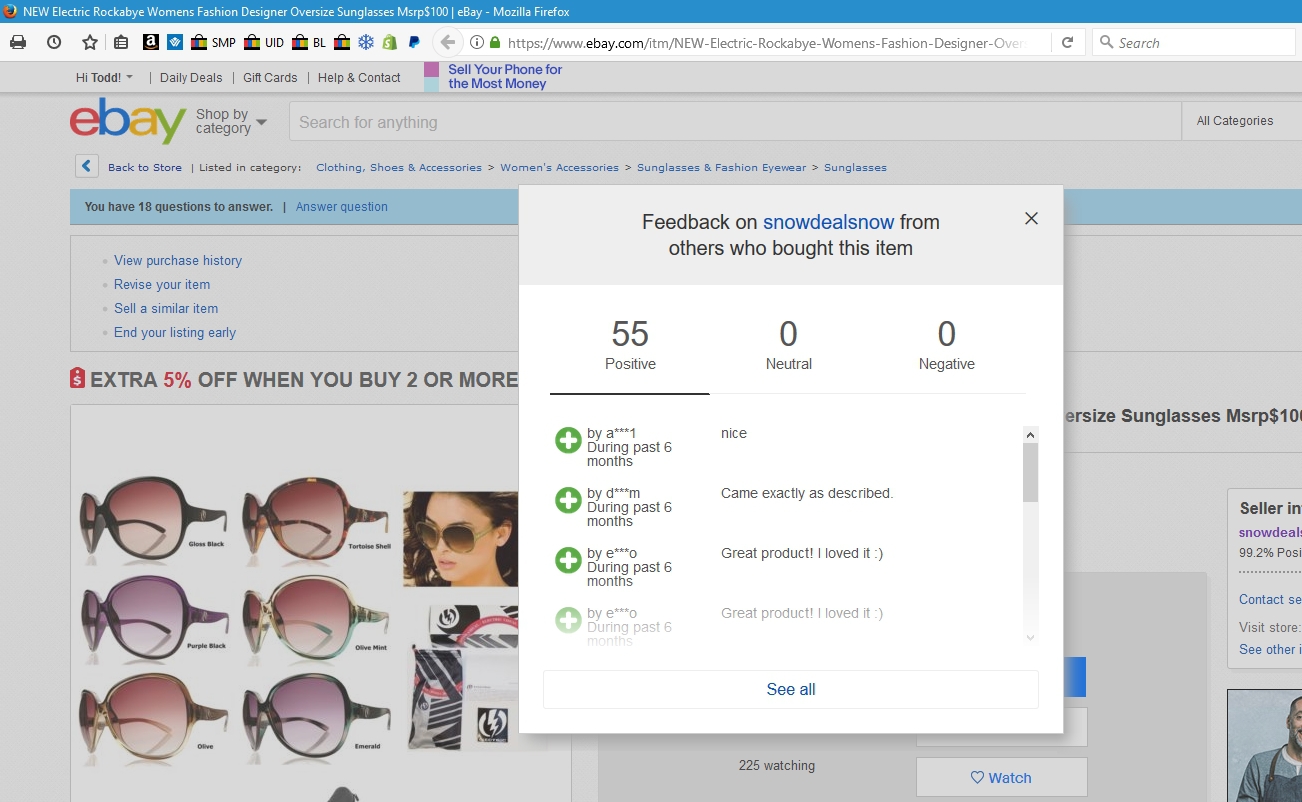The height and width of the screenshot is (802, 1302).
Task: Click the green secure padlock icon
Action: [494, 43]
